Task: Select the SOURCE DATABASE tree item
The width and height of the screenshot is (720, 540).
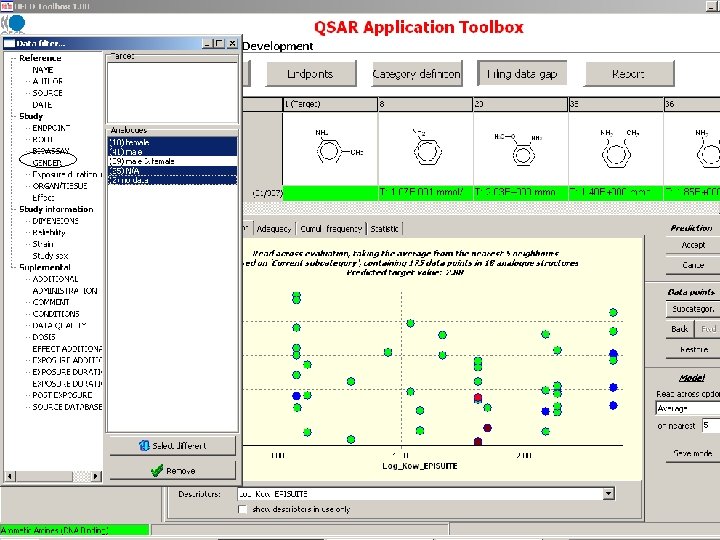Action: 67,407
